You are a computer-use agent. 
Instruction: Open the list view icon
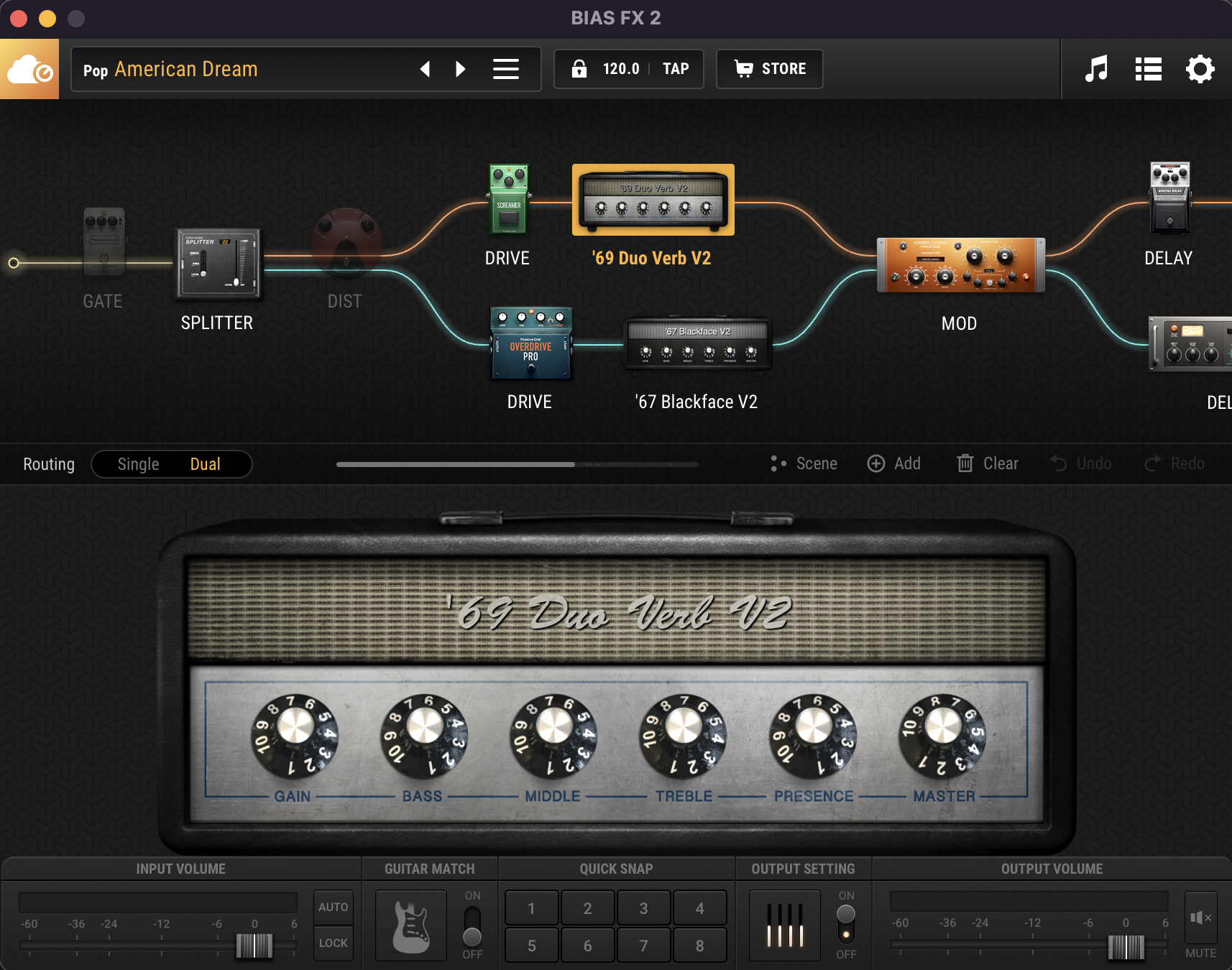(1149, 69)
